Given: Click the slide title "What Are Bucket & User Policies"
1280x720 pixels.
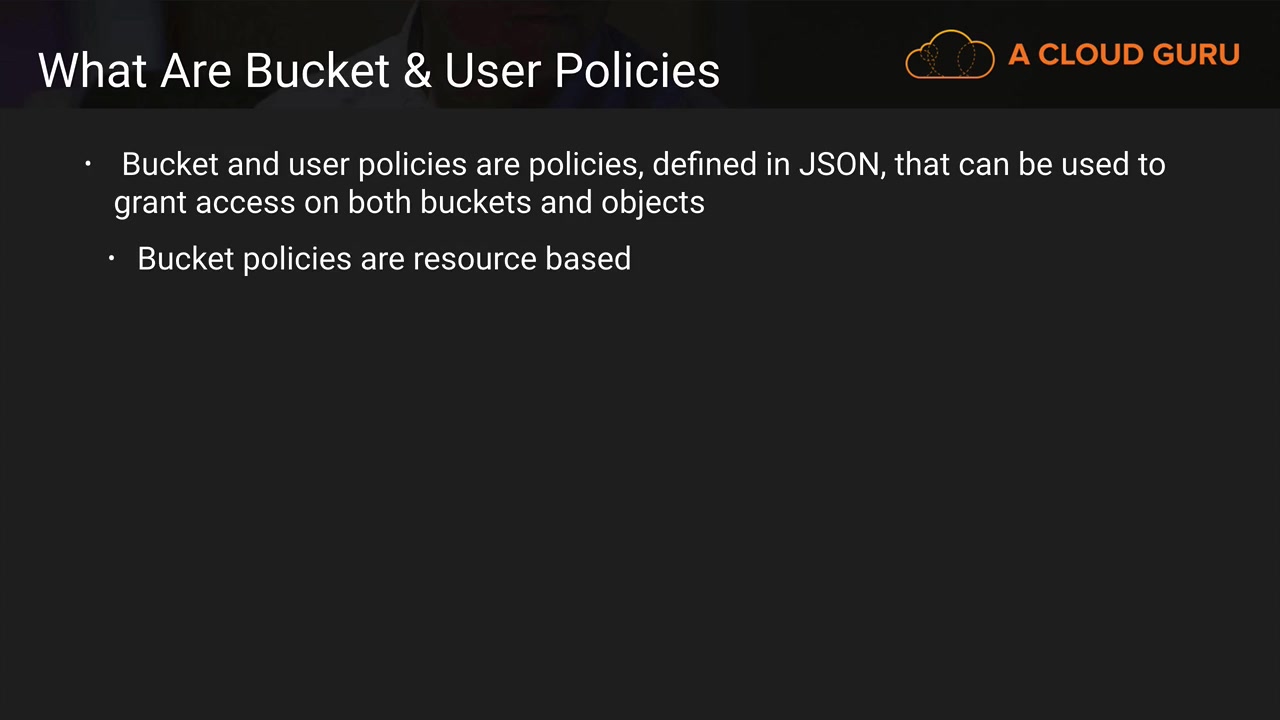Looking at the screenshot, I should coord(379,71).
